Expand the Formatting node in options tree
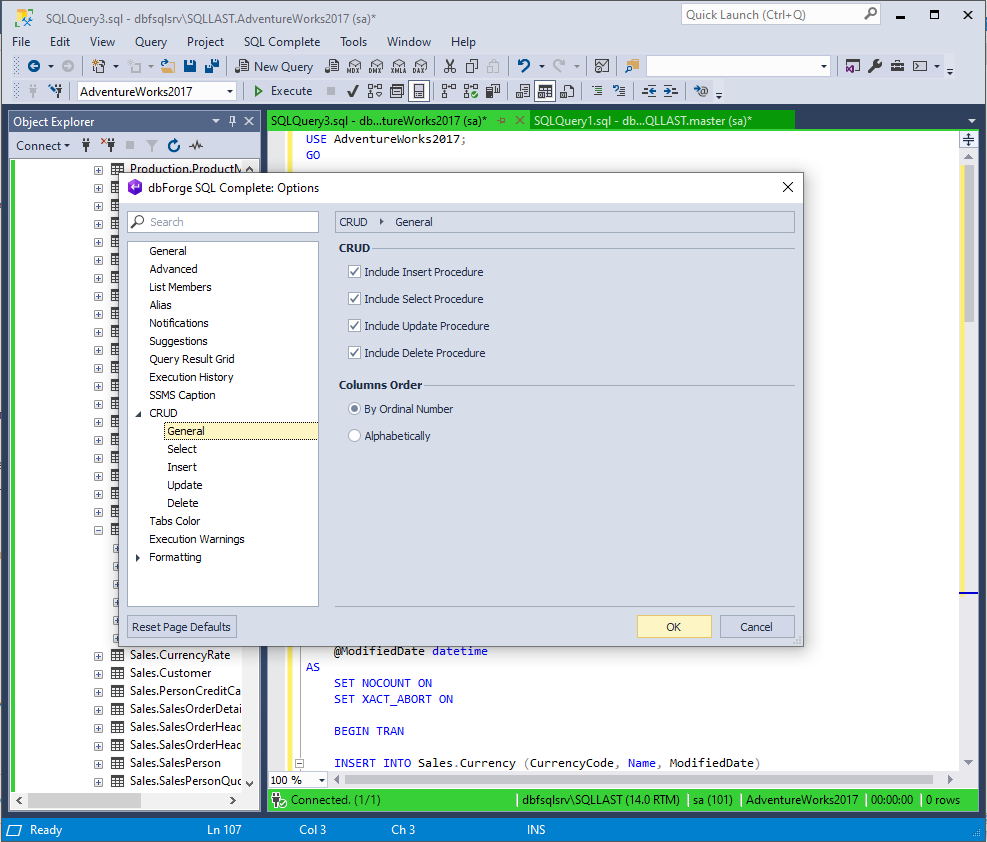 pyautogui.click(x=138, y=558)
